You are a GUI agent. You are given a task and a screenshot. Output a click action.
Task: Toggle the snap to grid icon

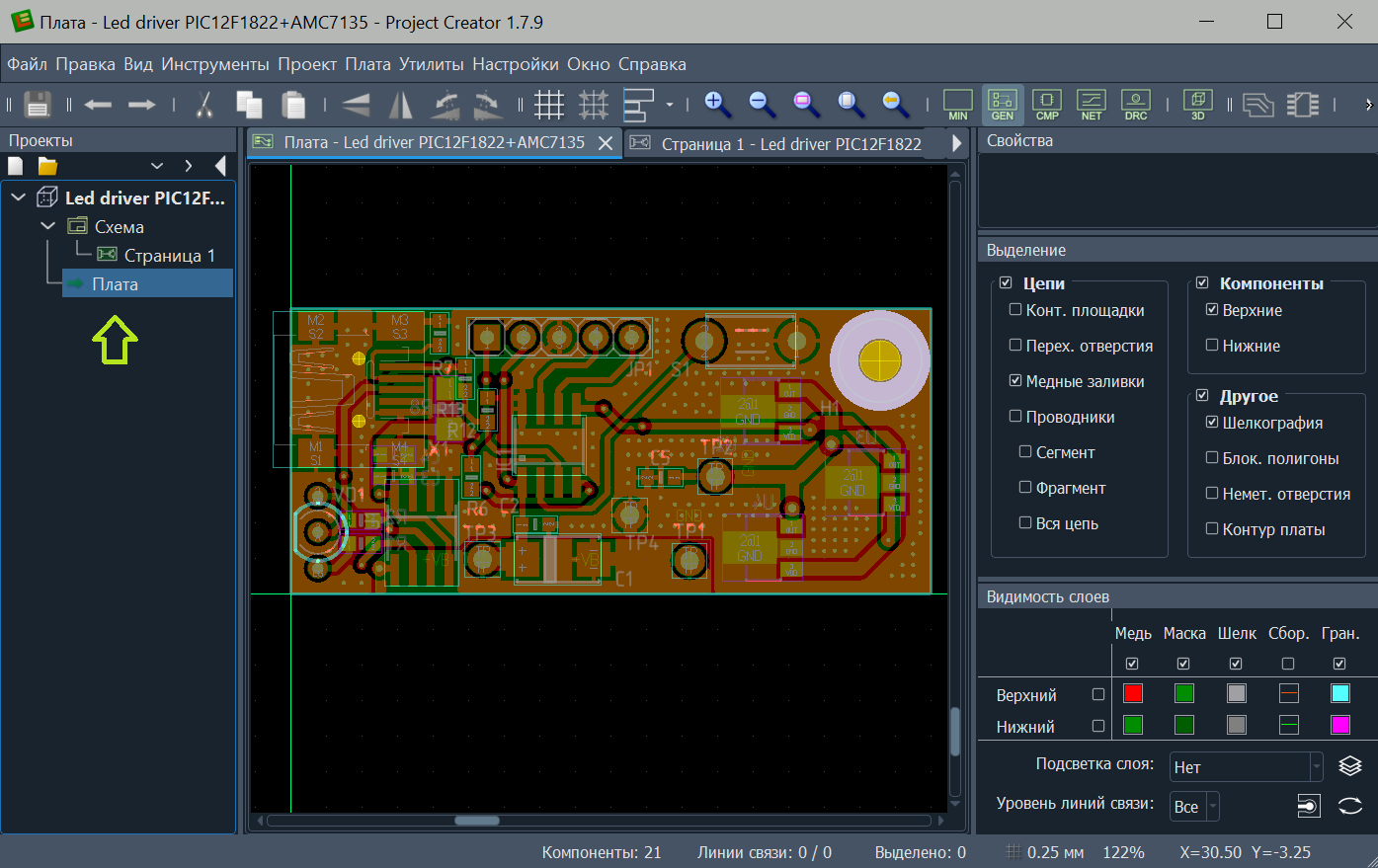click(594, 104)
